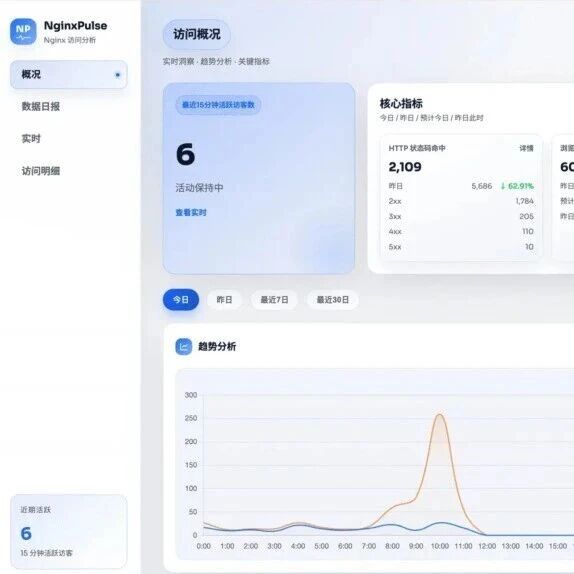
Task: Click the 核心指标 heading
Action: (x=401, y=104)
